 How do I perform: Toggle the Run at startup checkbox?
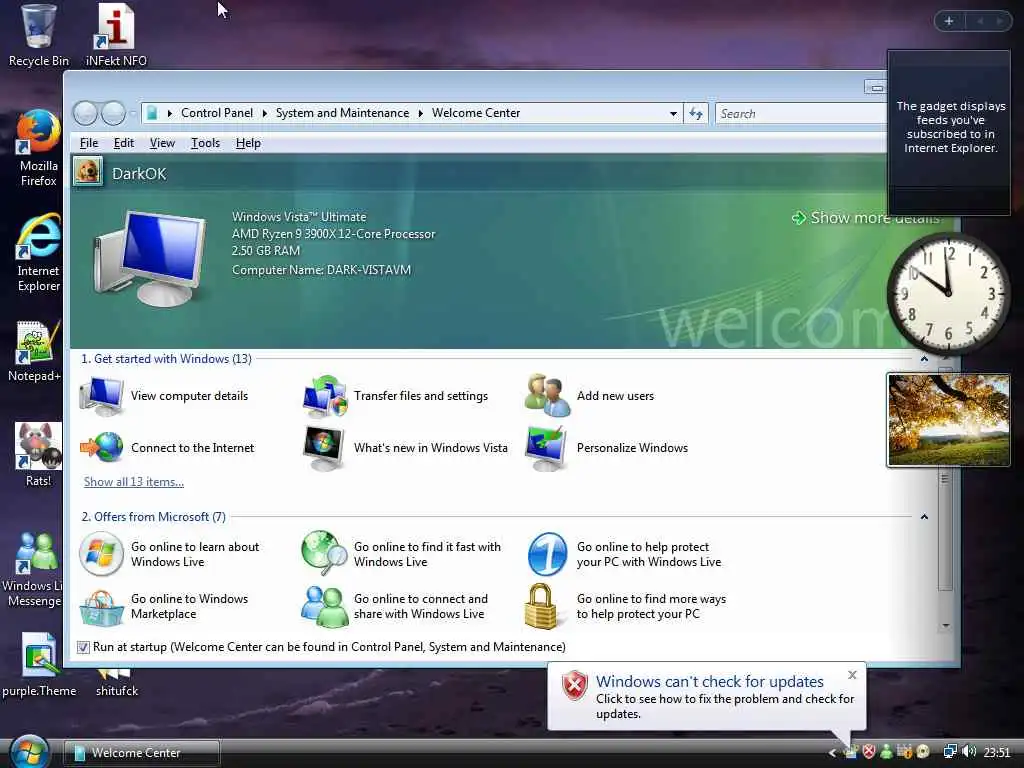83,647
